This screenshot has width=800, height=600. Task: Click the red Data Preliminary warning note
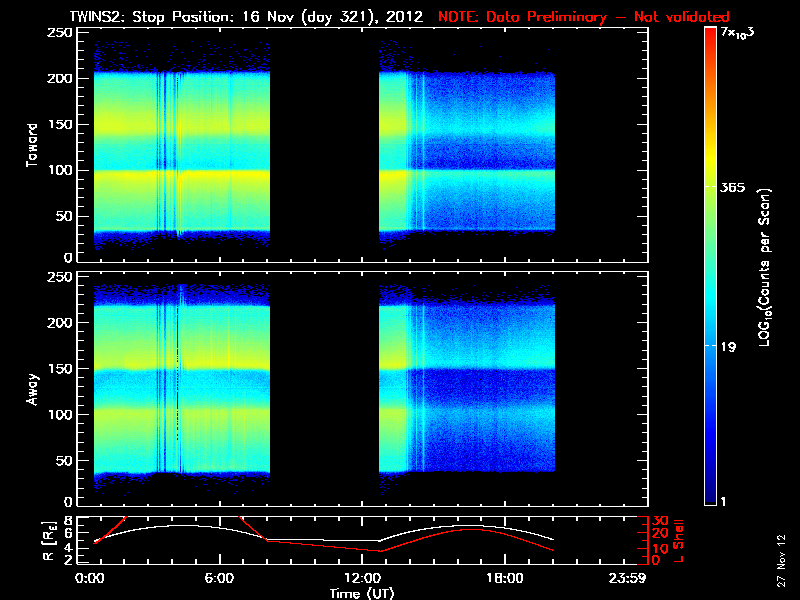(584, 17)
